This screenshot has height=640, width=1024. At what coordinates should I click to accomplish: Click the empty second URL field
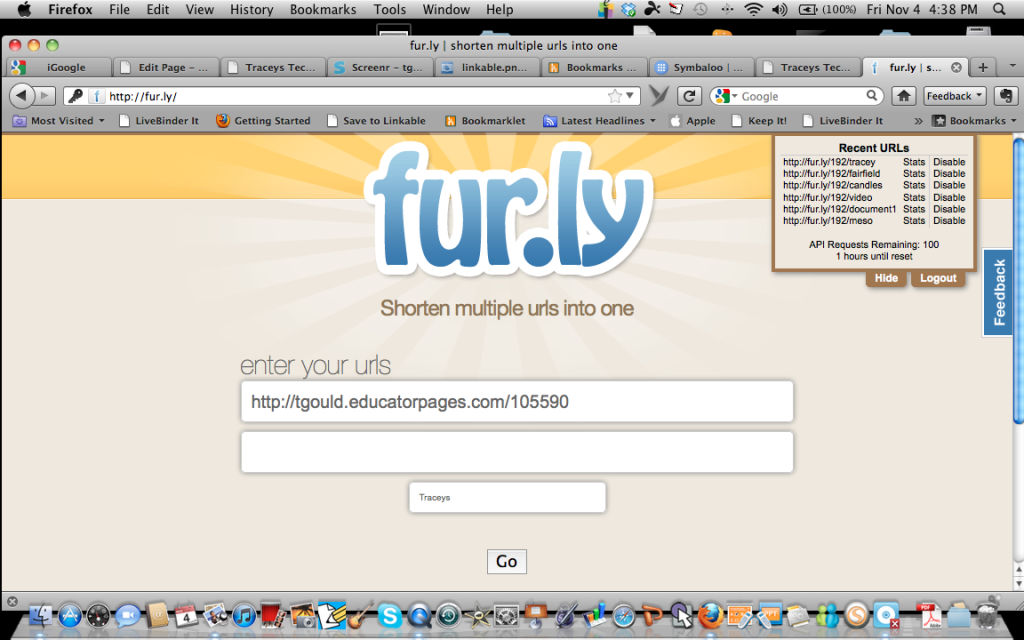(x=517, y=452)
